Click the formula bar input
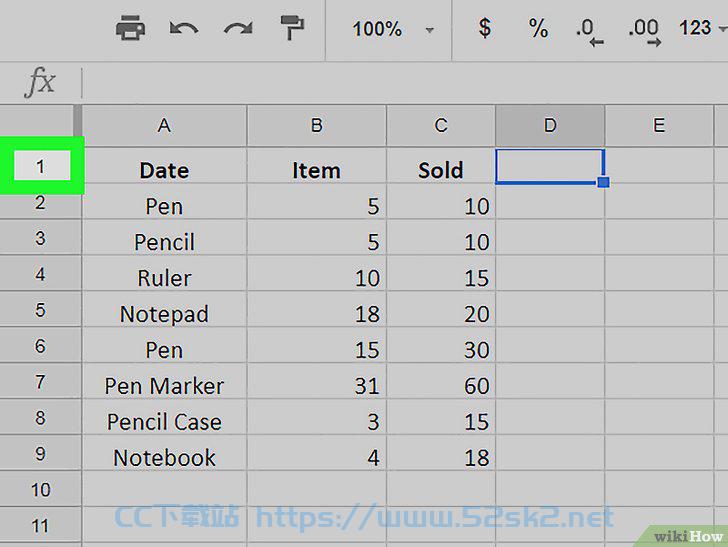The height and width of the screenshot is (547, 728). pos(404,83)
